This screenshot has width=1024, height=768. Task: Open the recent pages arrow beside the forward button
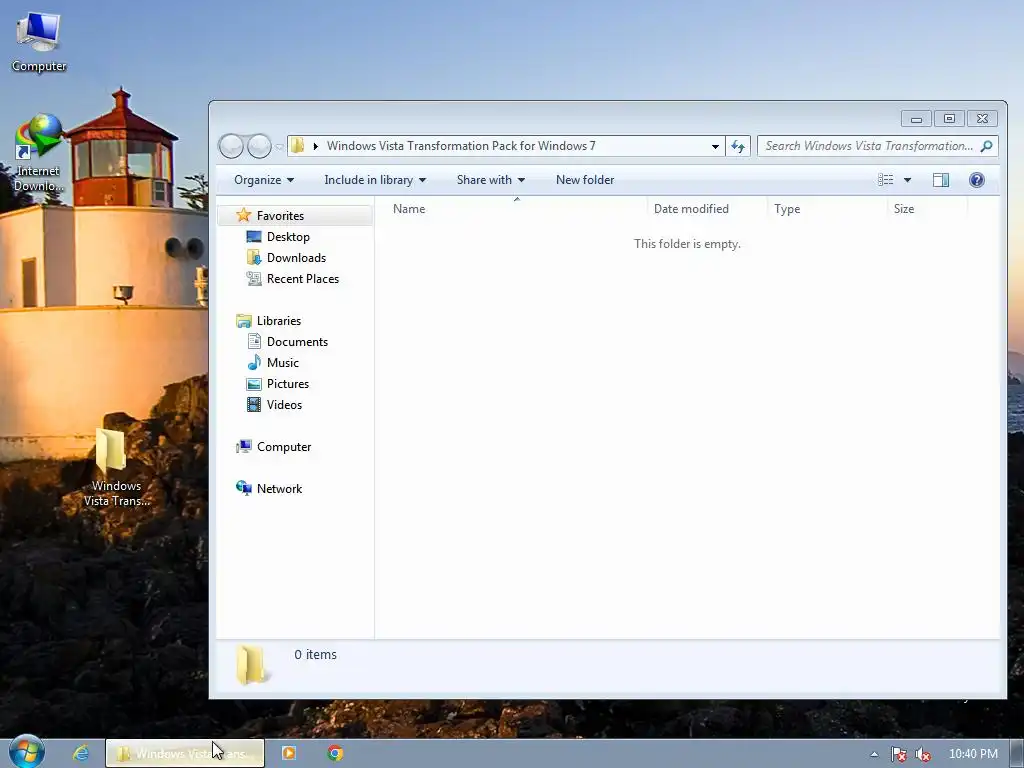pyautogui.click(x=280, y=147)
